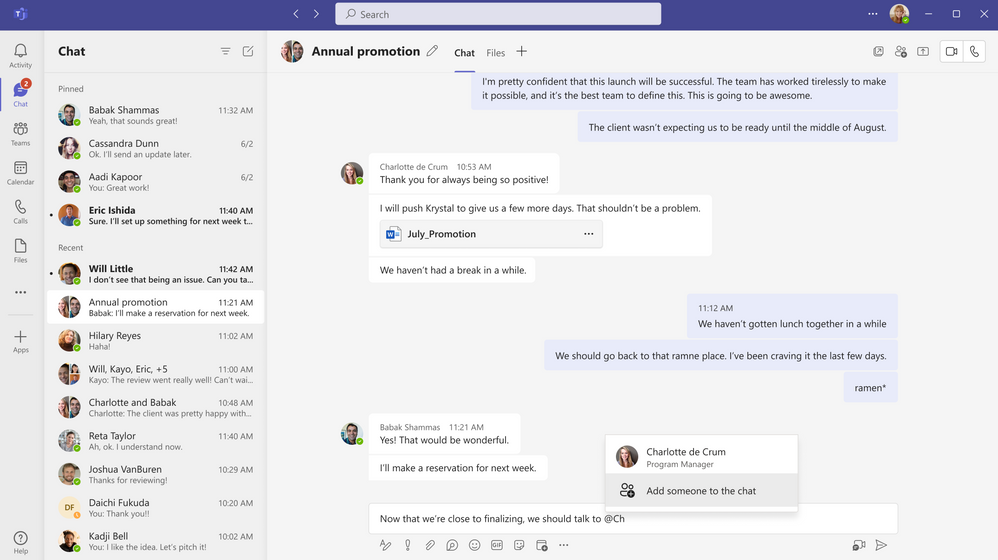The image size is (998, 560).
Task: Click the Search box at top
Action: coord(498,14)
